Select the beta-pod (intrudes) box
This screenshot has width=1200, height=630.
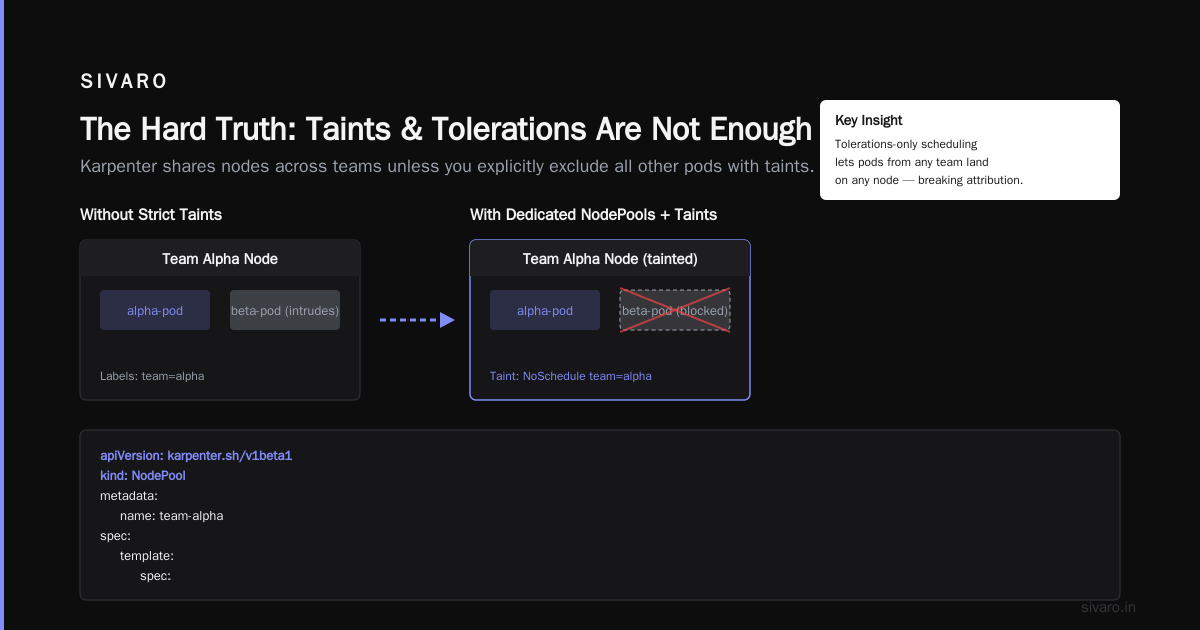coord(285,310)
